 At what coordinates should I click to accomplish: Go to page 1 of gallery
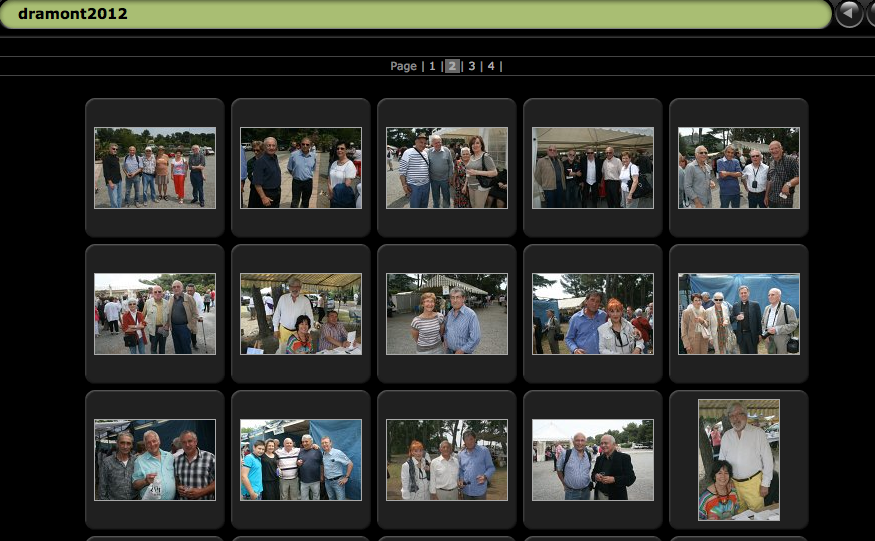point(432,66)
